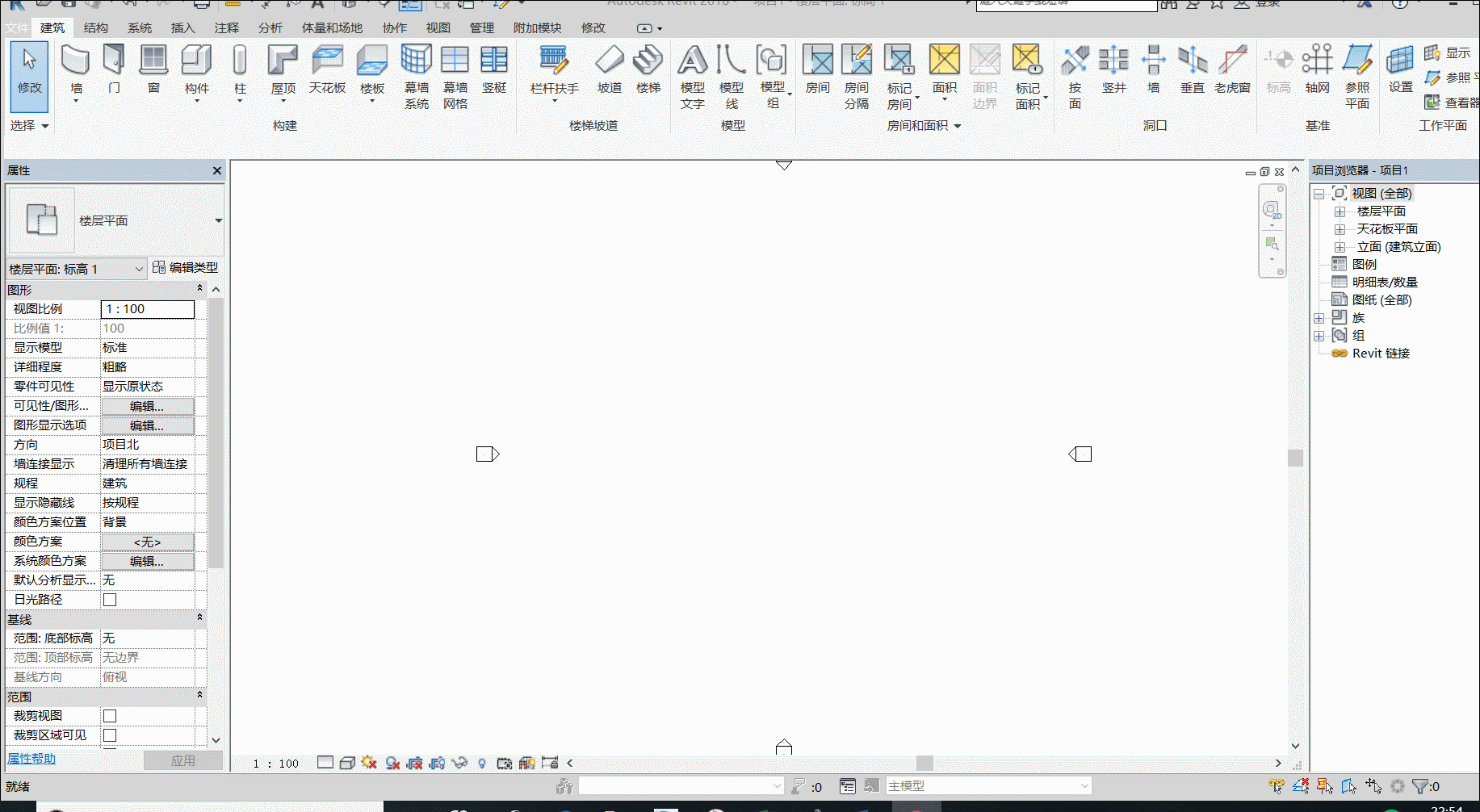Expand the 楼层平面 tree node
Image resolution: width=1480 pixels, height=812 pixels.
(1340, 211)
